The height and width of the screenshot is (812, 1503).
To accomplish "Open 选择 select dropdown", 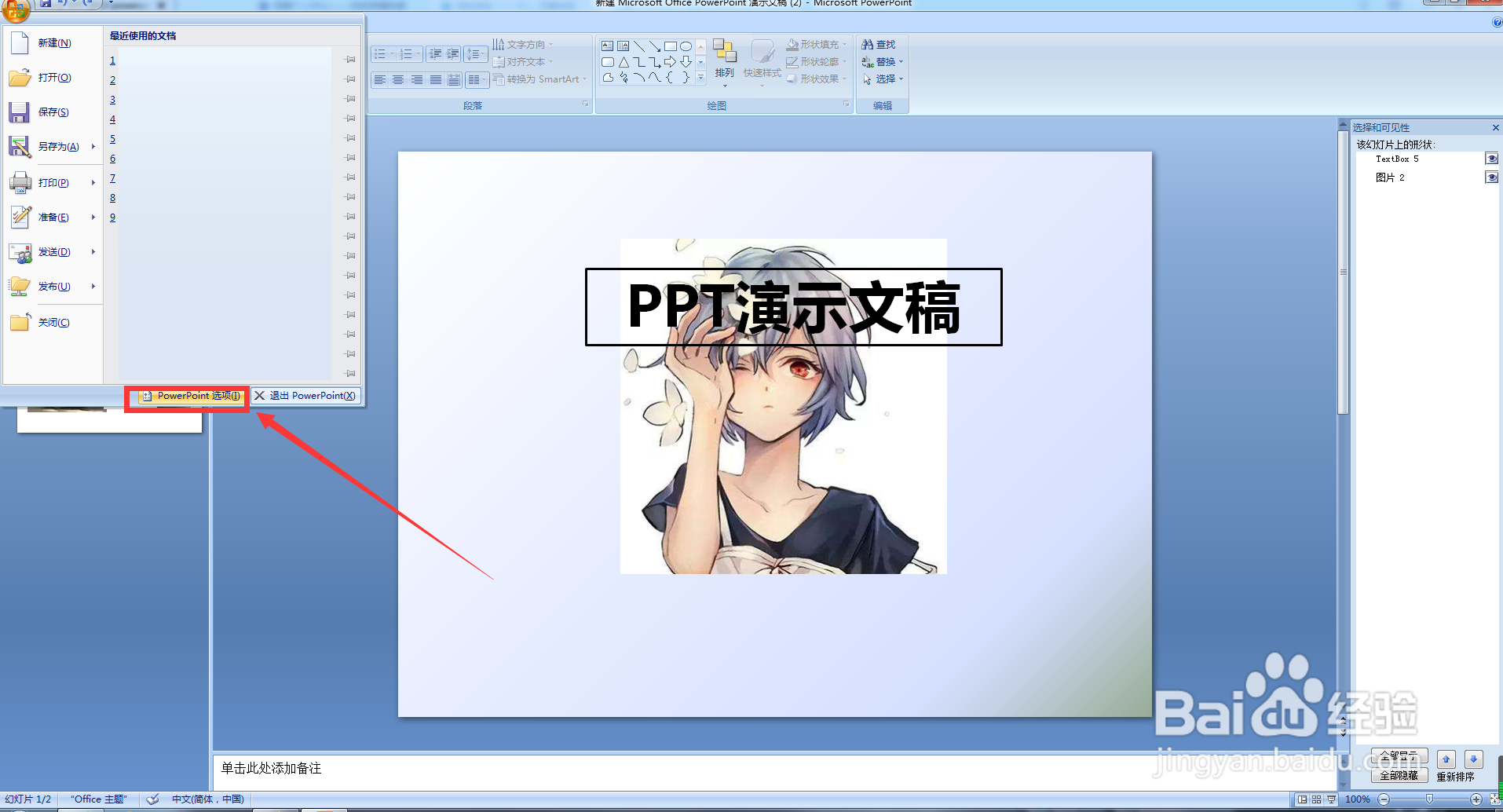I will click(x=883, y=79).
